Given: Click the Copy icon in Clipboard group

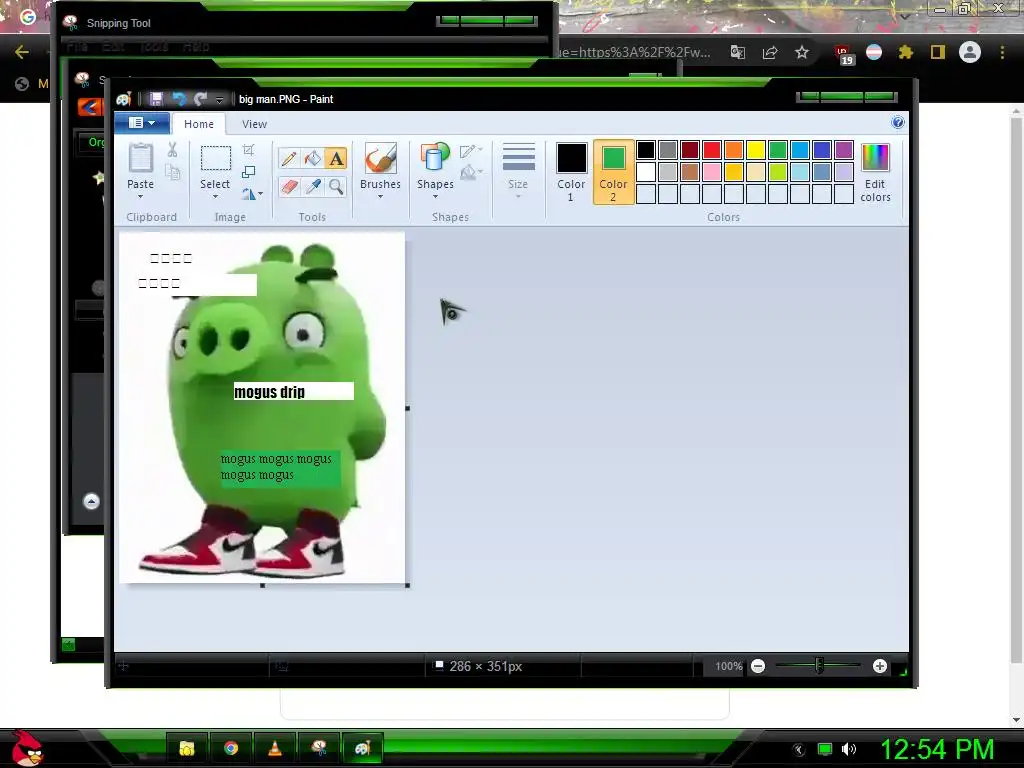Looking at the screenshot, I should click(x=172, y=172).
